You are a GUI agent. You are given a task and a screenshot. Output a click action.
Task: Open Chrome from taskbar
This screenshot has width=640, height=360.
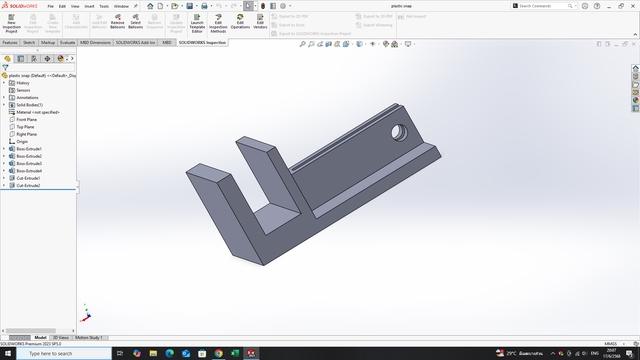click(x=219, y=353)
